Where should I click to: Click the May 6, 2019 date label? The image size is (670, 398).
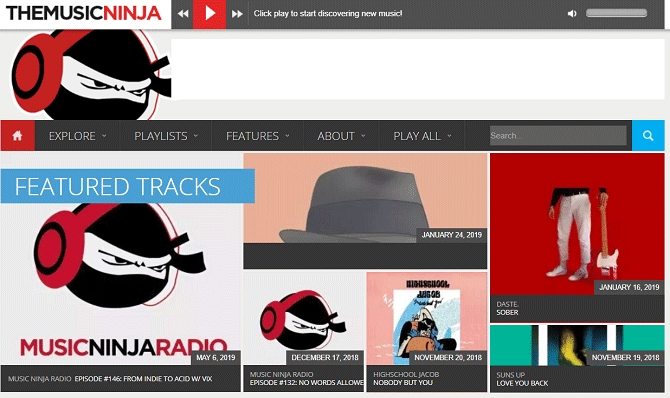coord(216,357)
